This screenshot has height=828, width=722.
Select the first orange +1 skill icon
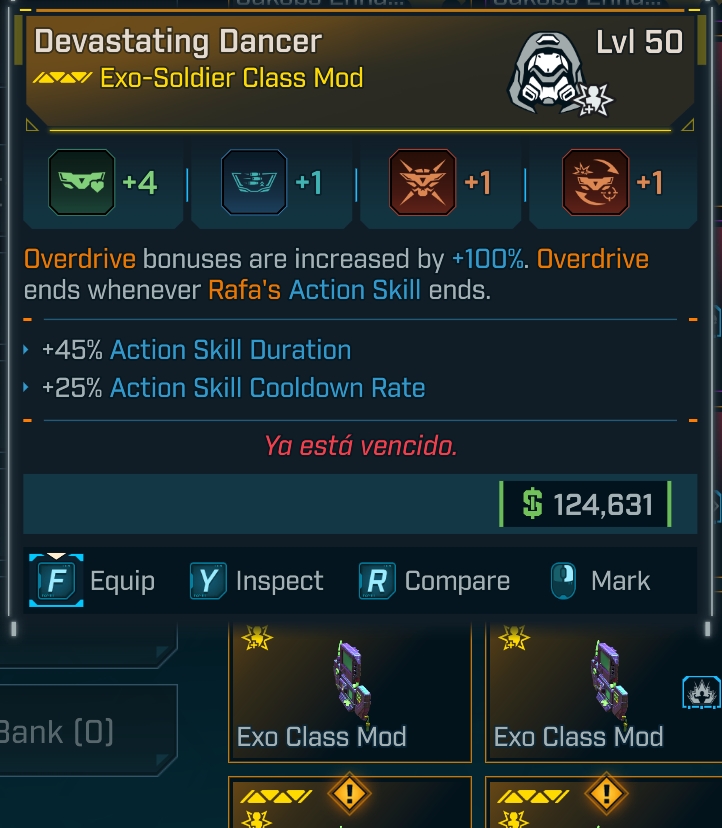(x=422, y=183)
